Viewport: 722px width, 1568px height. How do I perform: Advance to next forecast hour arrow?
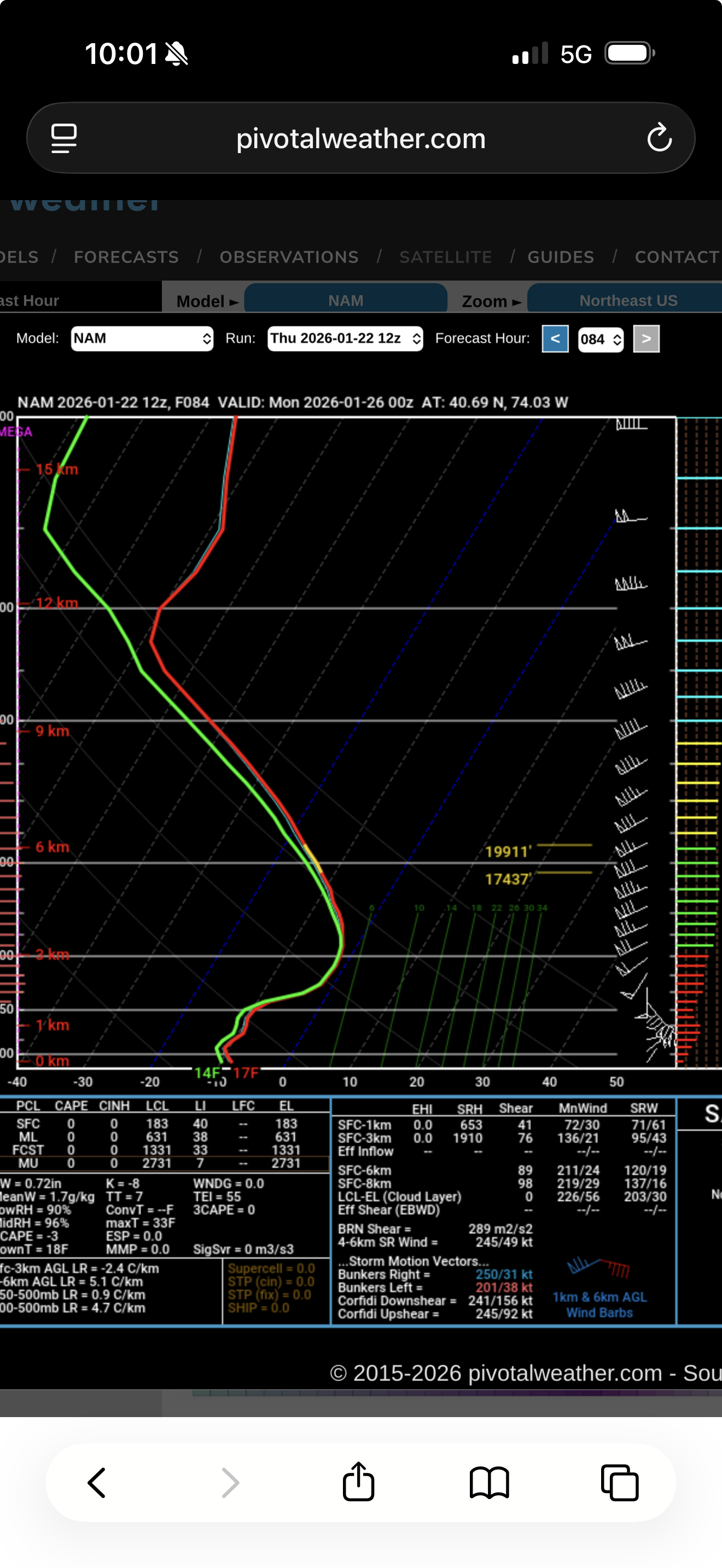point(647,338)
